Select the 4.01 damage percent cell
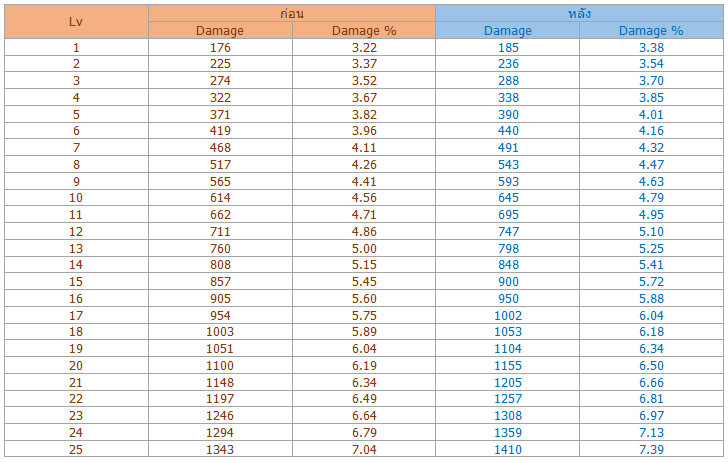The width and height of the screenshot is (728, 463). [651, 114]
